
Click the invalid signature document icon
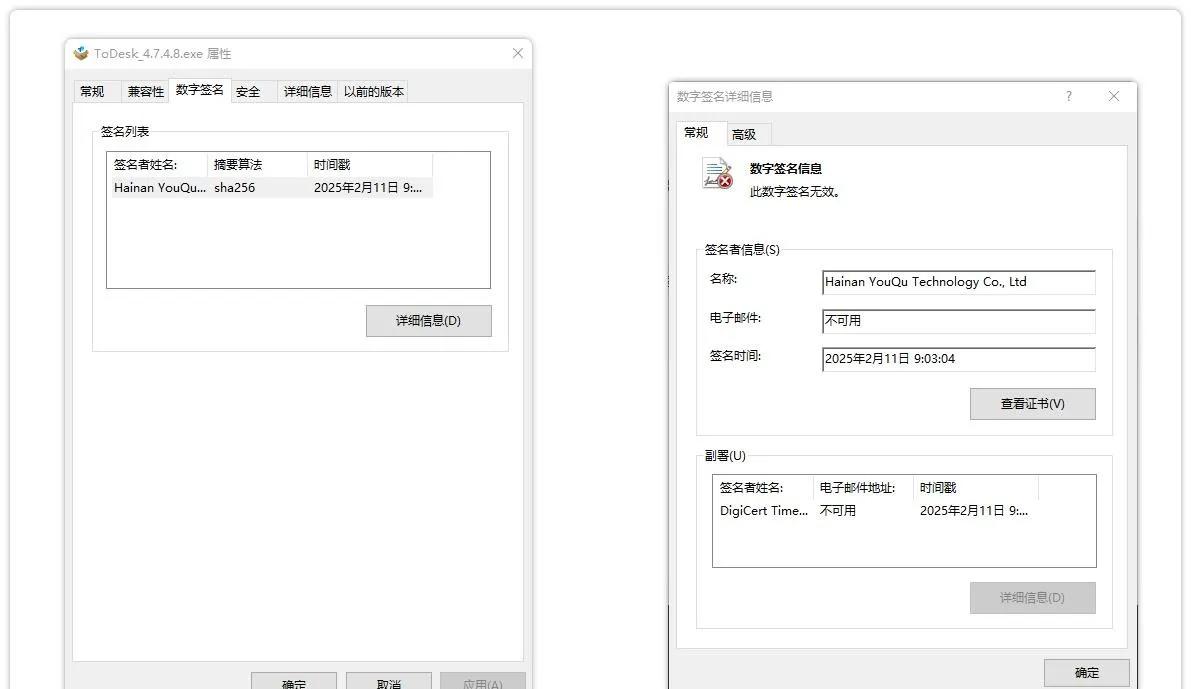click(x=717, y=173)
